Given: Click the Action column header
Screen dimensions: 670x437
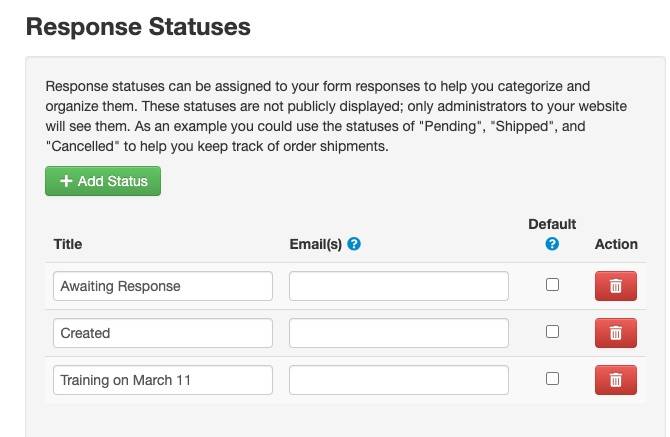Looking at the screenshot, I should coord(616,244).
